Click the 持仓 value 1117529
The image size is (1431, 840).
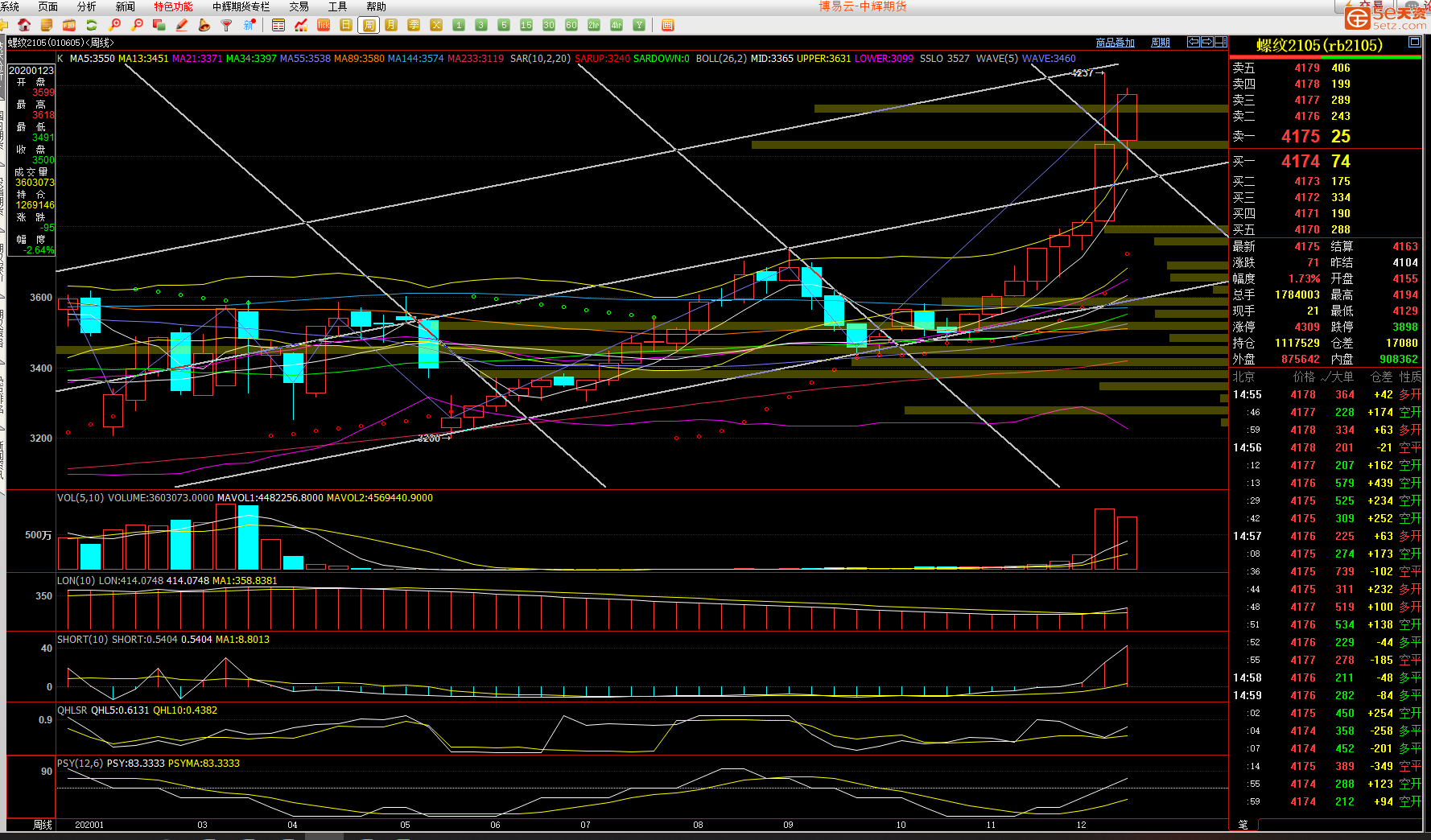pos(1297,344)
